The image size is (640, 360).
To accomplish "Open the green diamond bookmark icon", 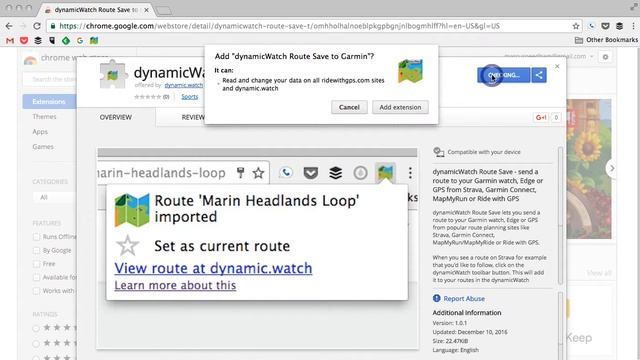I will pyautogui.click(x=66, y=40).
